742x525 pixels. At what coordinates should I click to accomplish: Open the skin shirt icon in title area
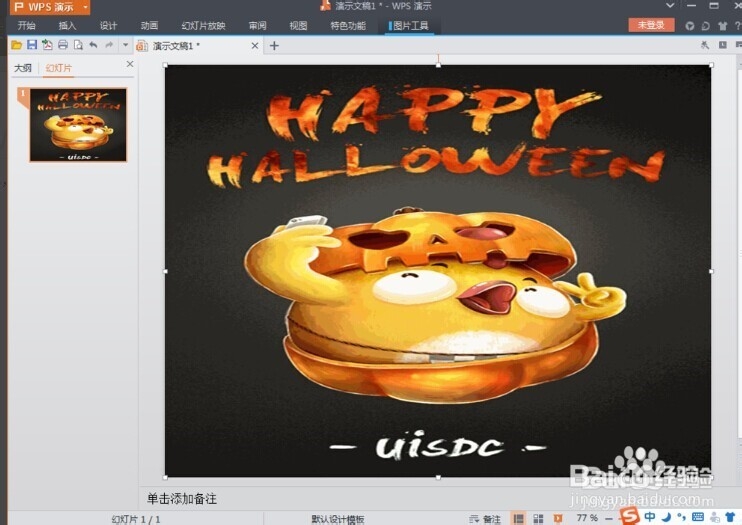tap(723, 26)
